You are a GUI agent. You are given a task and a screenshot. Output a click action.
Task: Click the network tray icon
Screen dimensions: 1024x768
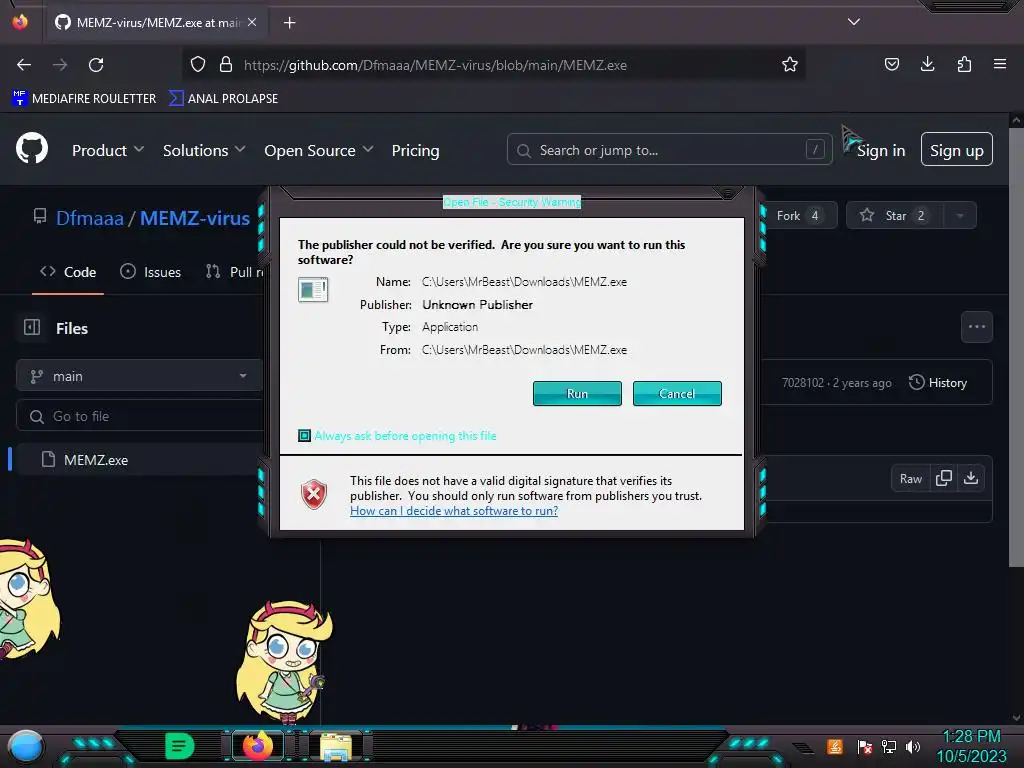point(889,746)
